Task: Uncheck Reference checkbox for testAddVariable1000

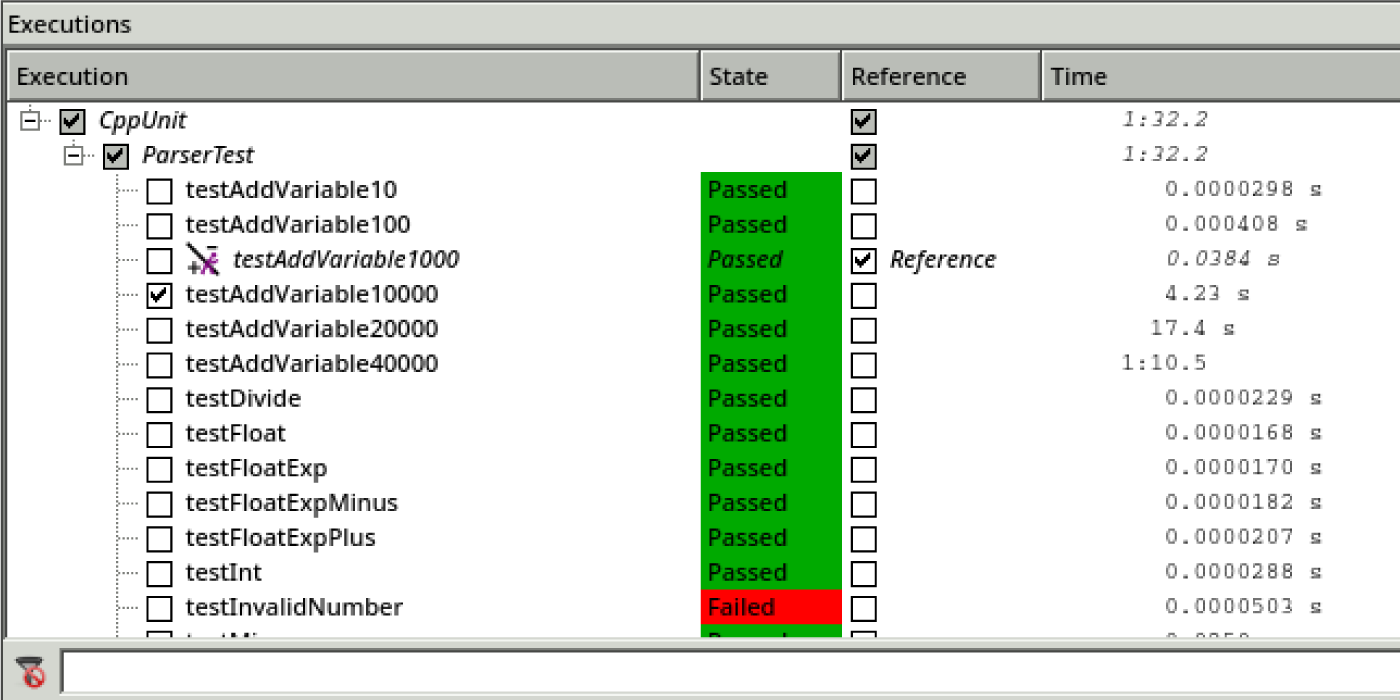Action: pos(863,261)
